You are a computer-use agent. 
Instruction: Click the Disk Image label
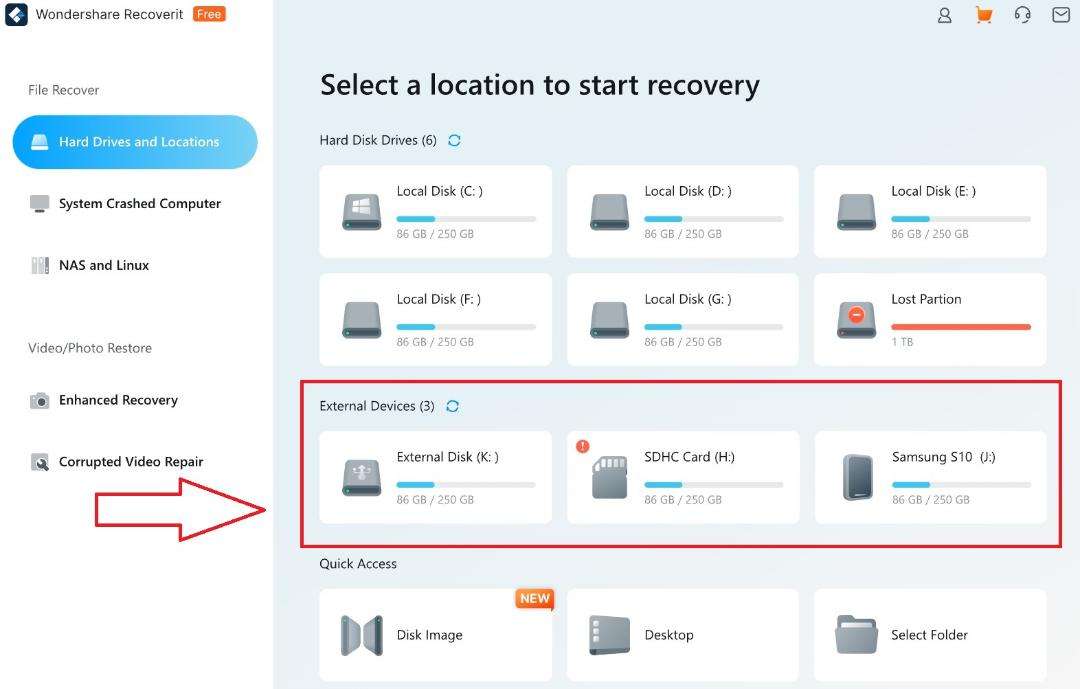(429, 635)
